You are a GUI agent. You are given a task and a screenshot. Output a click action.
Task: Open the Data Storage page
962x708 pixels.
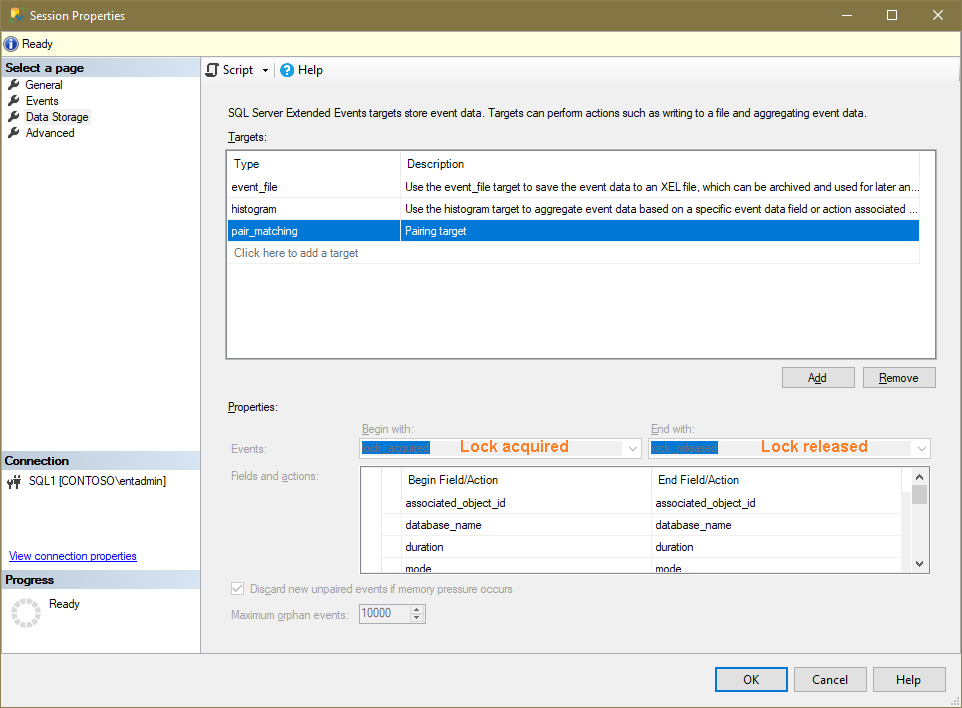pos(57,117)
